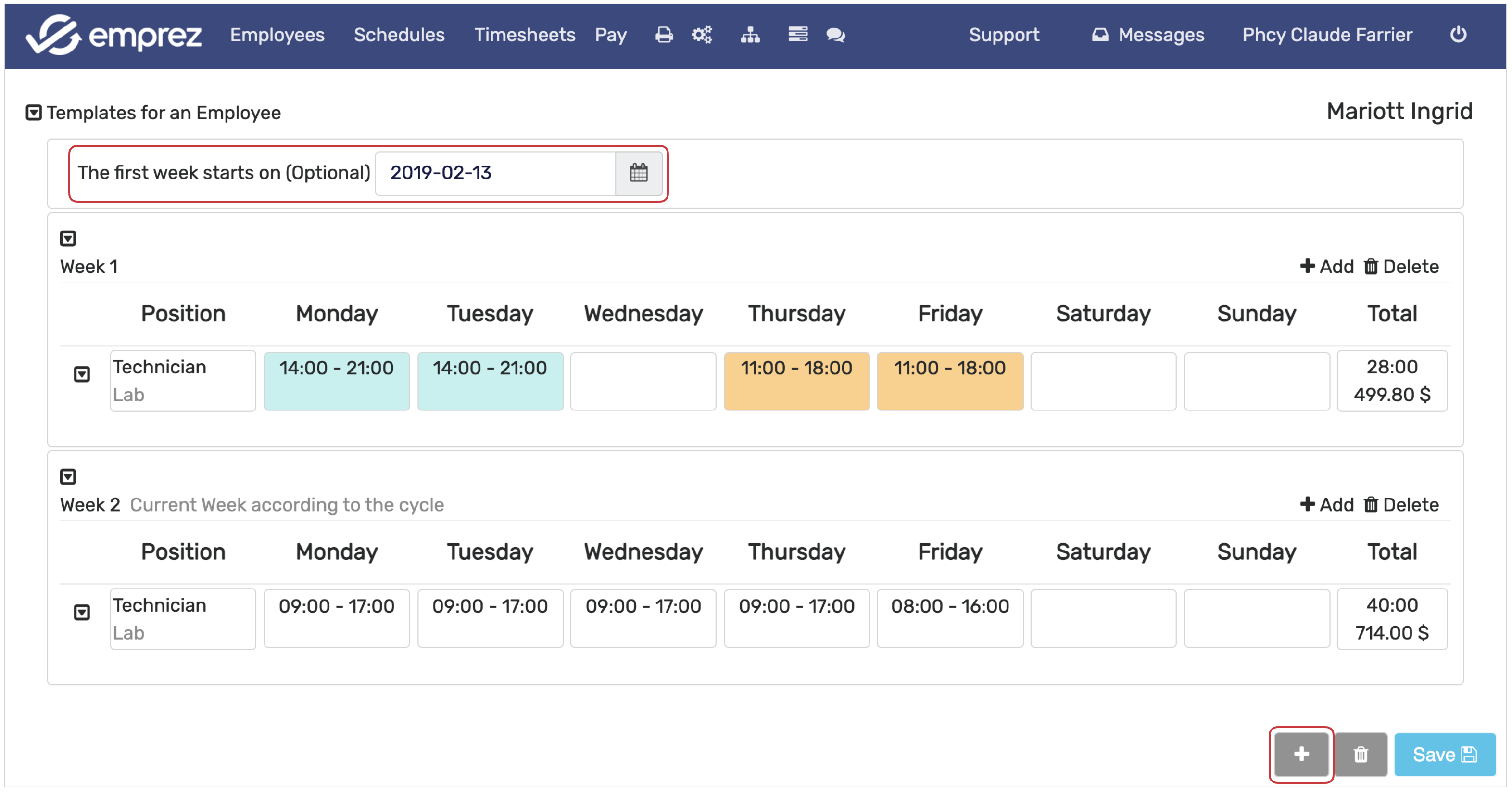
Task: Click the printer icon in navbar
Action: 664,35
